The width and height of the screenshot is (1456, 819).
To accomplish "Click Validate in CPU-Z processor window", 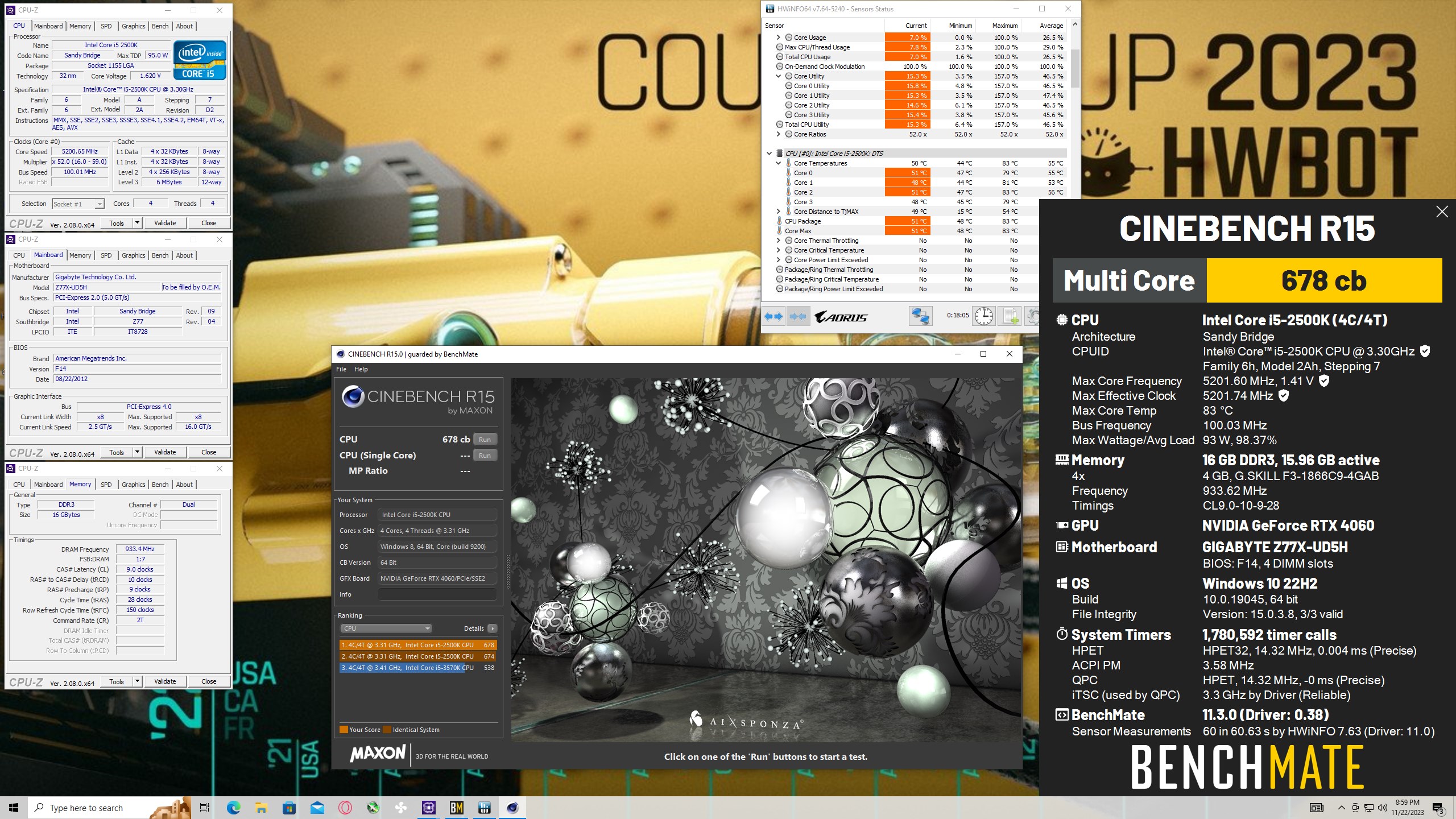I will click(x=165, y=223).
